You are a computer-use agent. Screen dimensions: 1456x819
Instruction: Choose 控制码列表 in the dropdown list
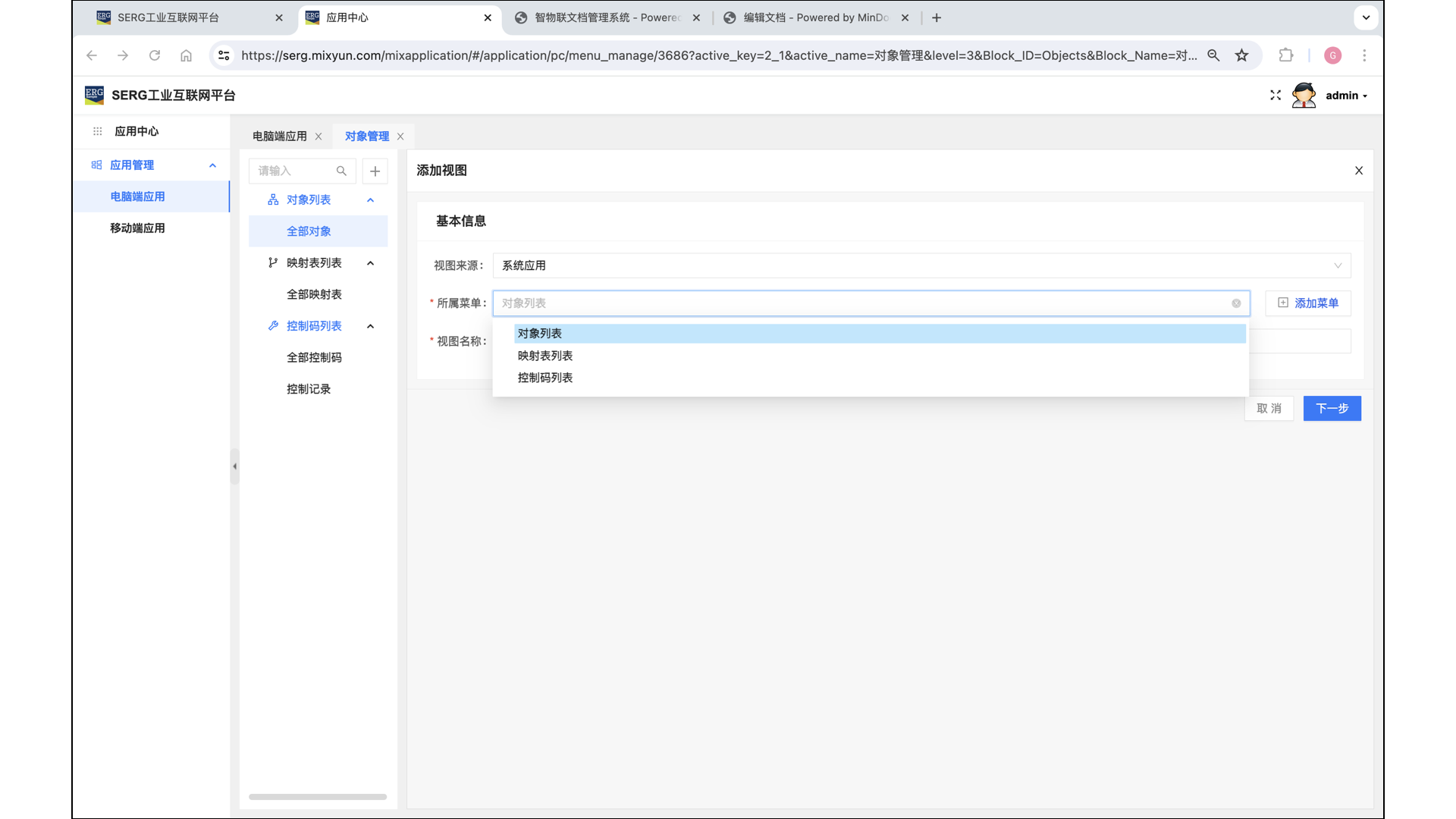point(545,378)
